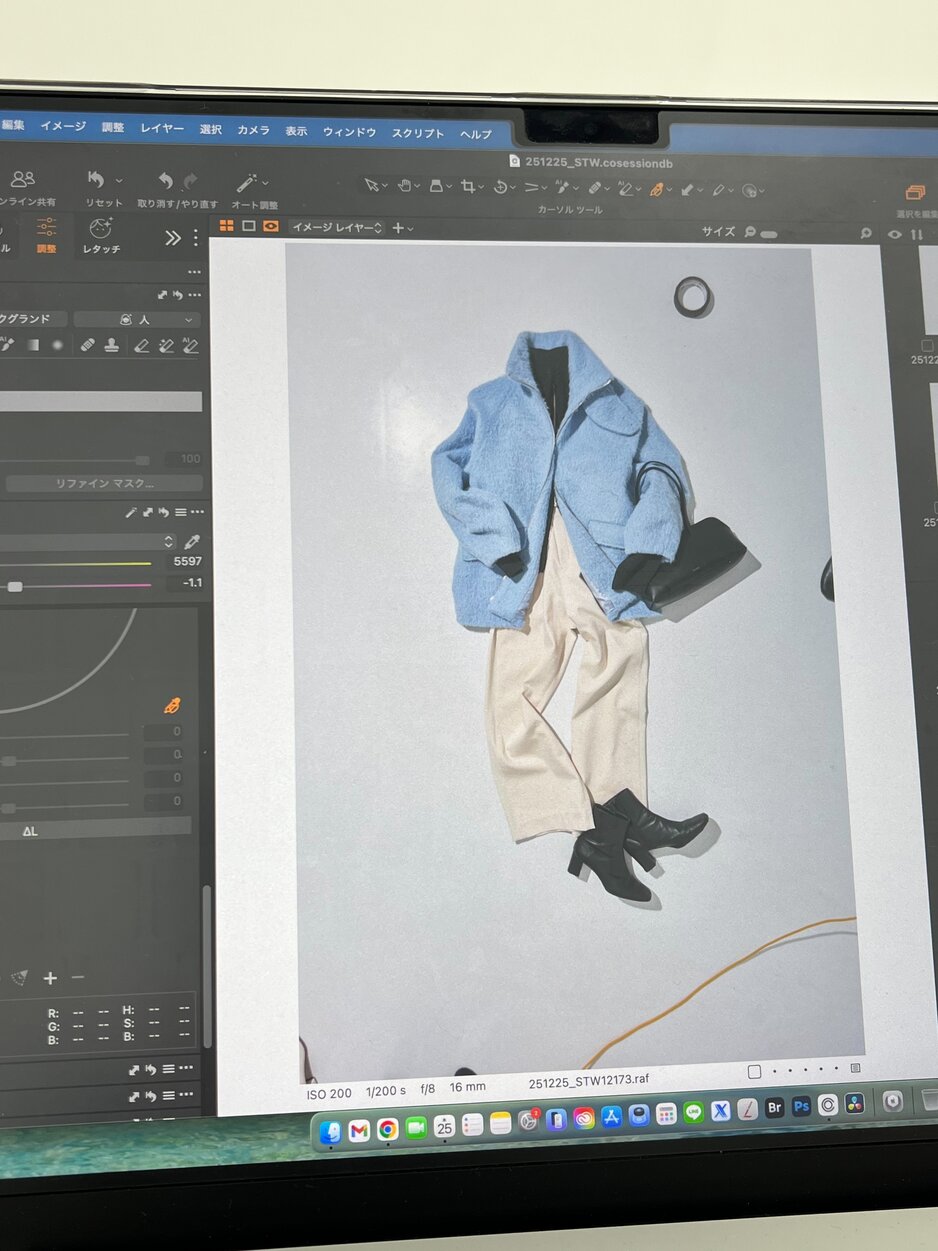The width and height of the screenshot is (938, 1251).
Task: Open the カメラ (Camera) menu
Action: tap(253, 130)
